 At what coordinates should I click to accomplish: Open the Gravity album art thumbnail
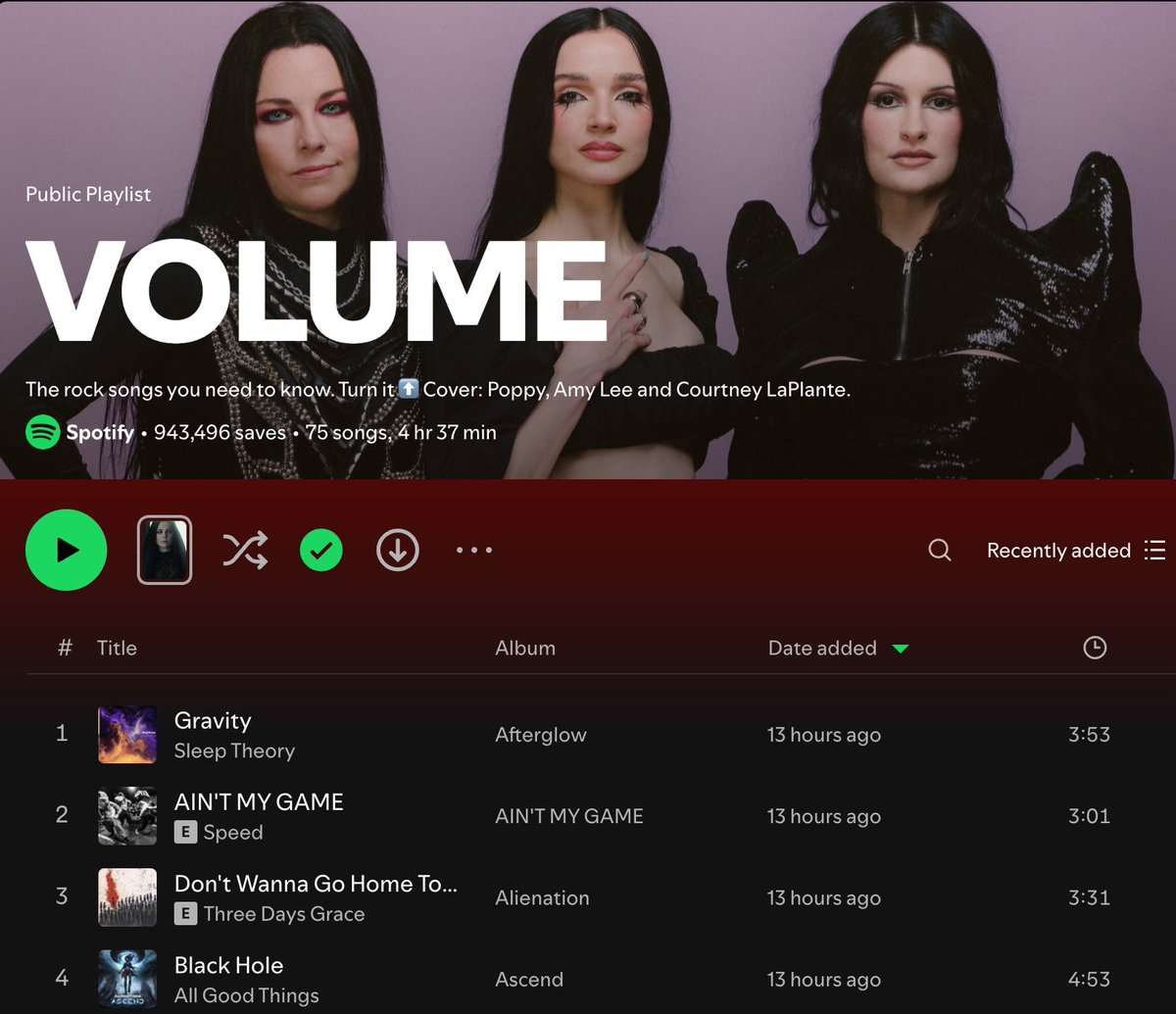point(127,735)
